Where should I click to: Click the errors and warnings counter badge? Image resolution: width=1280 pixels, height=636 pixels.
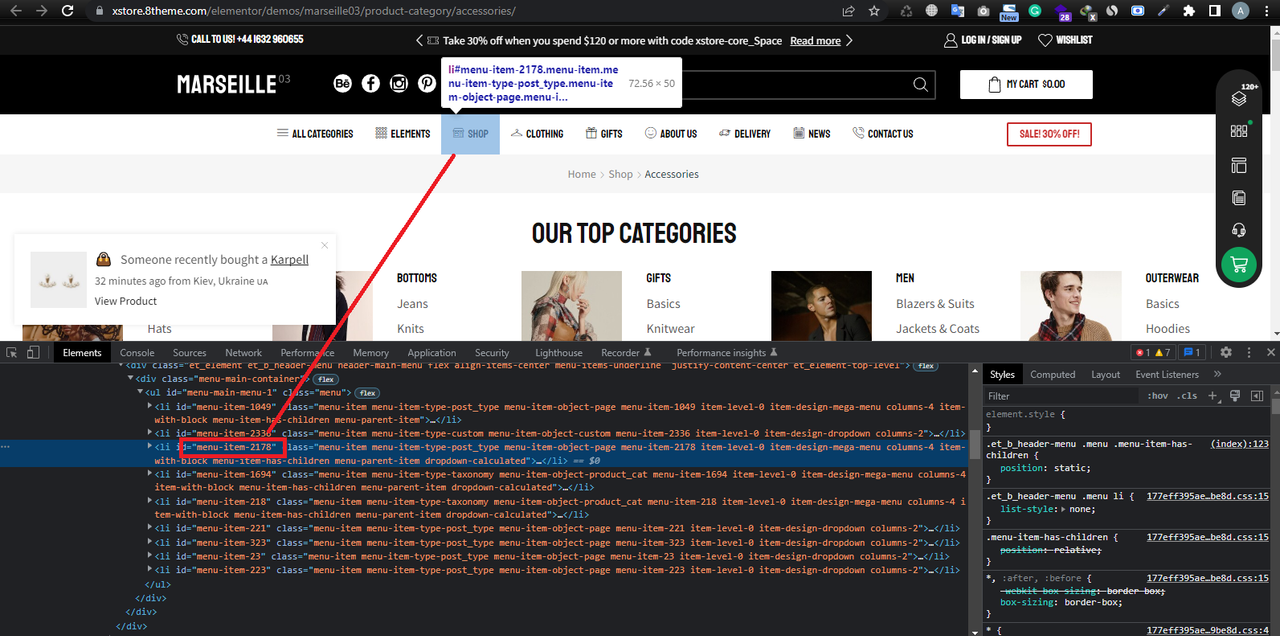point(1151,352)
